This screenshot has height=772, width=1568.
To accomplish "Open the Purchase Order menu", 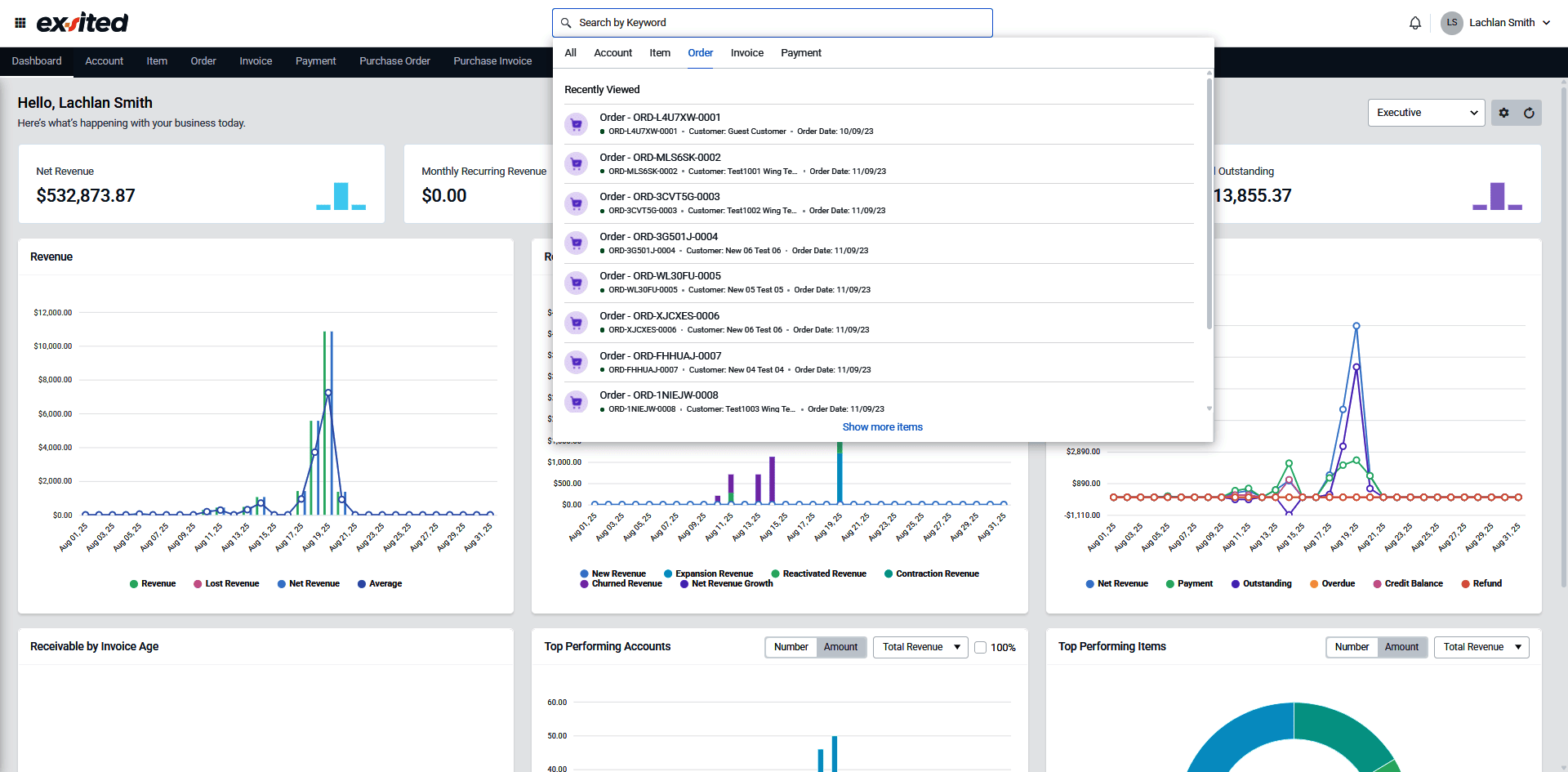I will [x=394, y=61].
